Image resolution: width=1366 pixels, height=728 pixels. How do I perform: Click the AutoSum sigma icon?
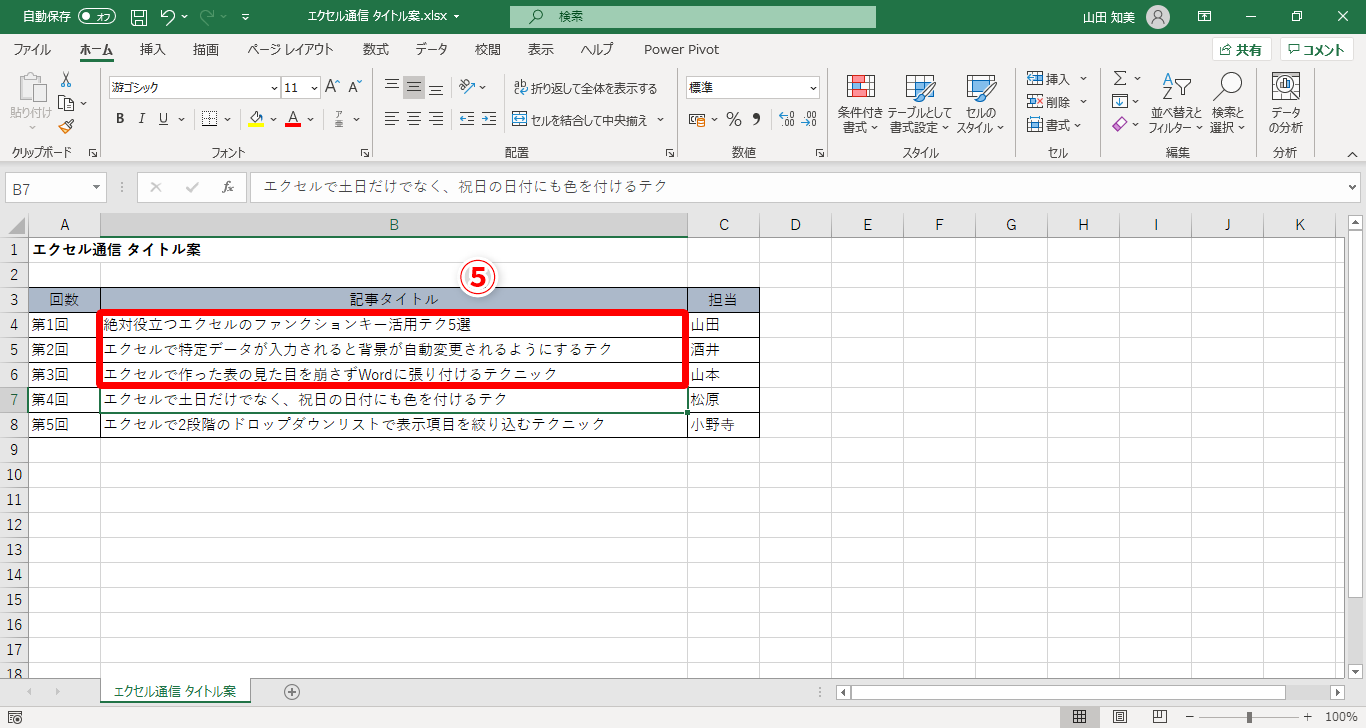coord(1120,78)
